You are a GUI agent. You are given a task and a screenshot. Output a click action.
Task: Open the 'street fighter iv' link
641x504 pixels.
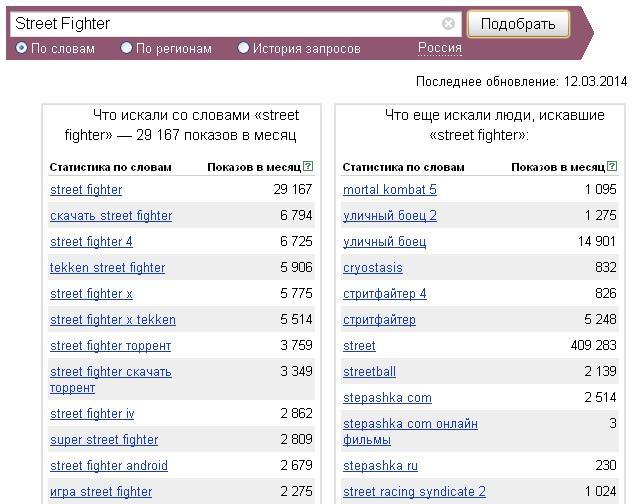tap(92, 414)
